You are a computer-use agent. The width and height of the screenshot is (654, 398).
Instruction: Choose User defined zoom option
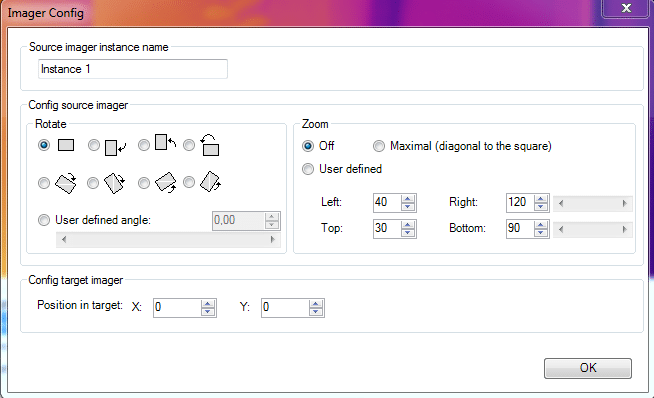pos(308,169)
